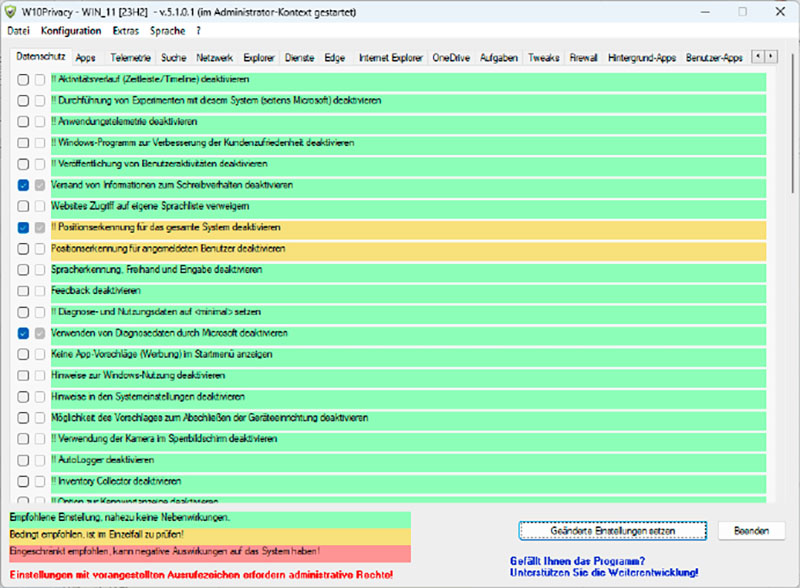The height and width of the screenshot is (588, 800).
Task: Switch to the Netzwerk tab
Action: [214, 58]
